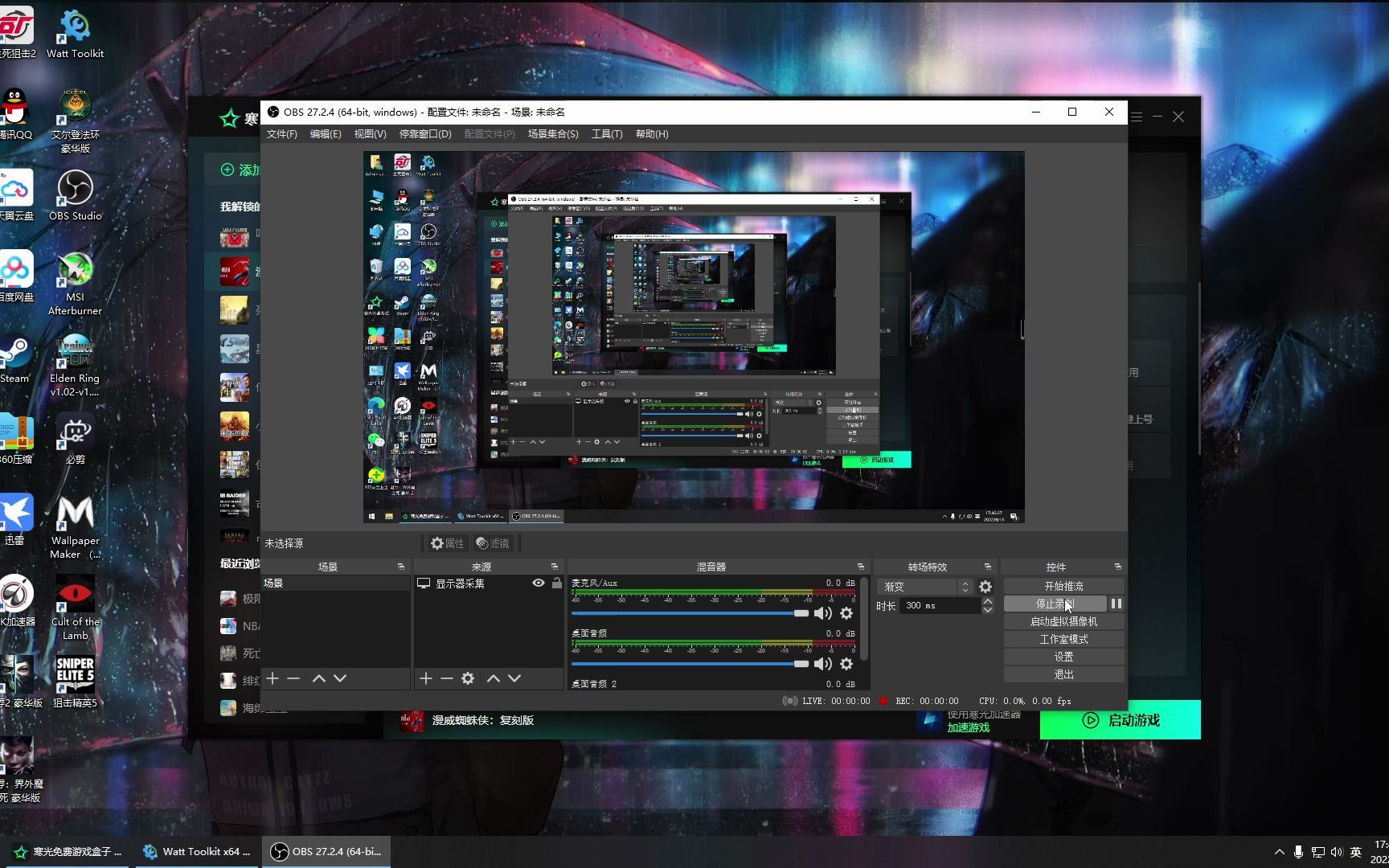The height and width of the screenshot is (868, 1389).
Task: Pop out the 场景 dock panel
Action: [x=401, y=567]
